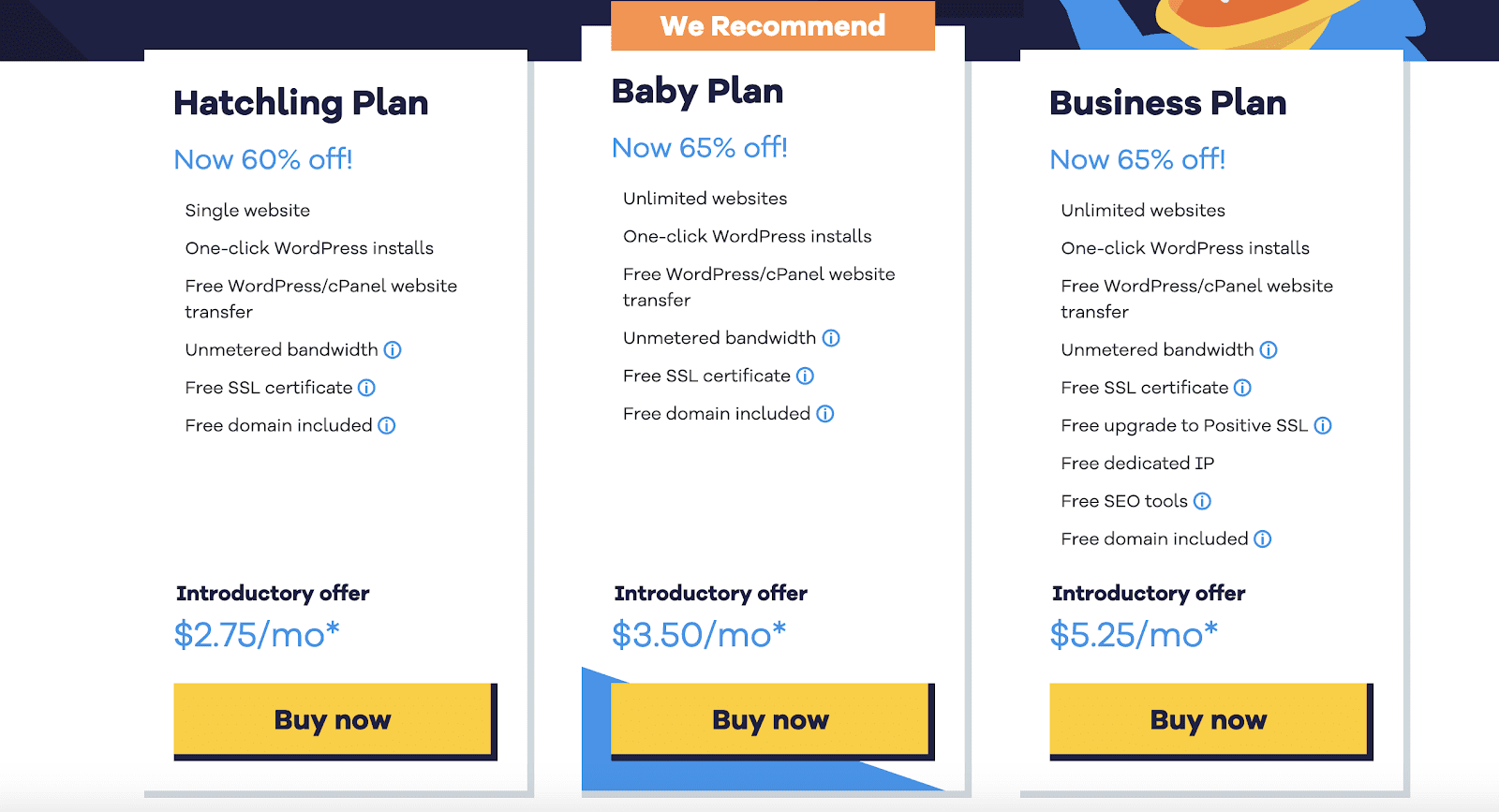Click the Now 65% off text on Baby Plan
The height and width of the screenshot is (812, 1499).
pos(699,147)
